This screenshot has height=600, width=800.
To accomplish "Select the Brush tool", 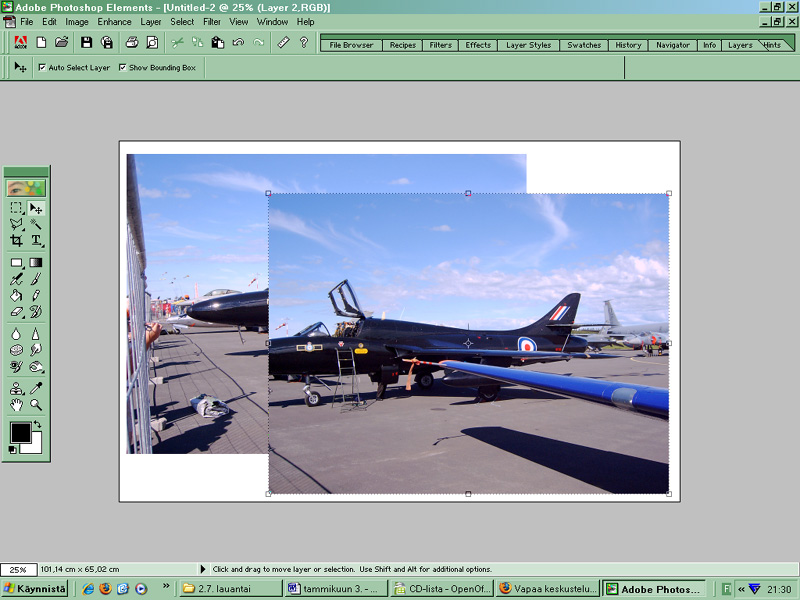I will click(36, 279).
